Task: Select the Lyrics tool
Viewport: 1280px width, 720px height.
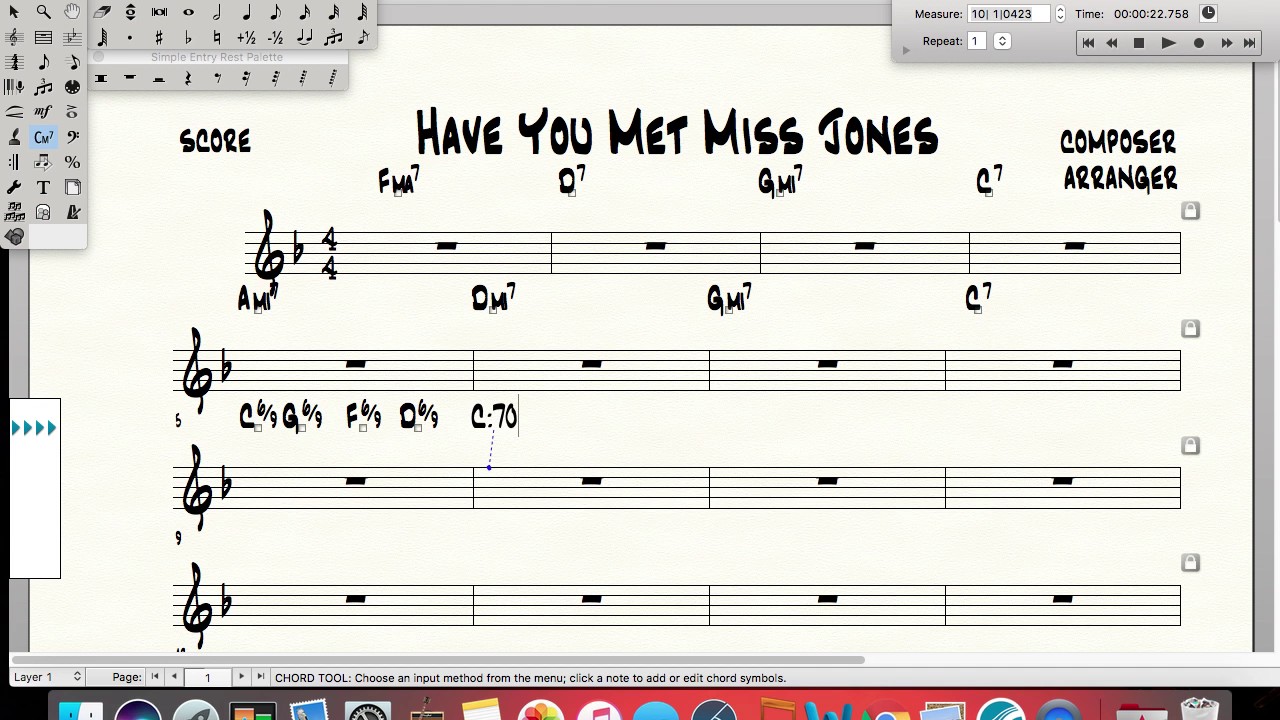Action: (x=14, y=137)
